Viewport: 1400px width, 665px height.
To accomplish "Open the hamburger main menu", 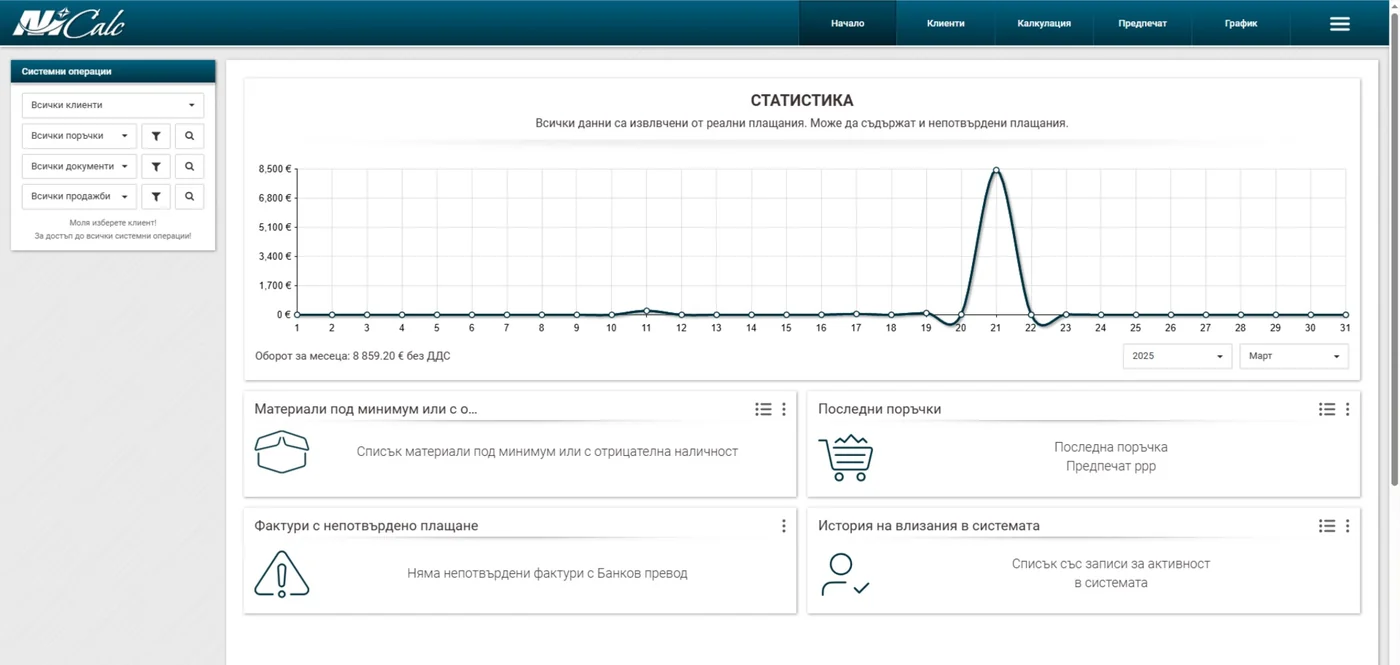I will pos(1340,24).
